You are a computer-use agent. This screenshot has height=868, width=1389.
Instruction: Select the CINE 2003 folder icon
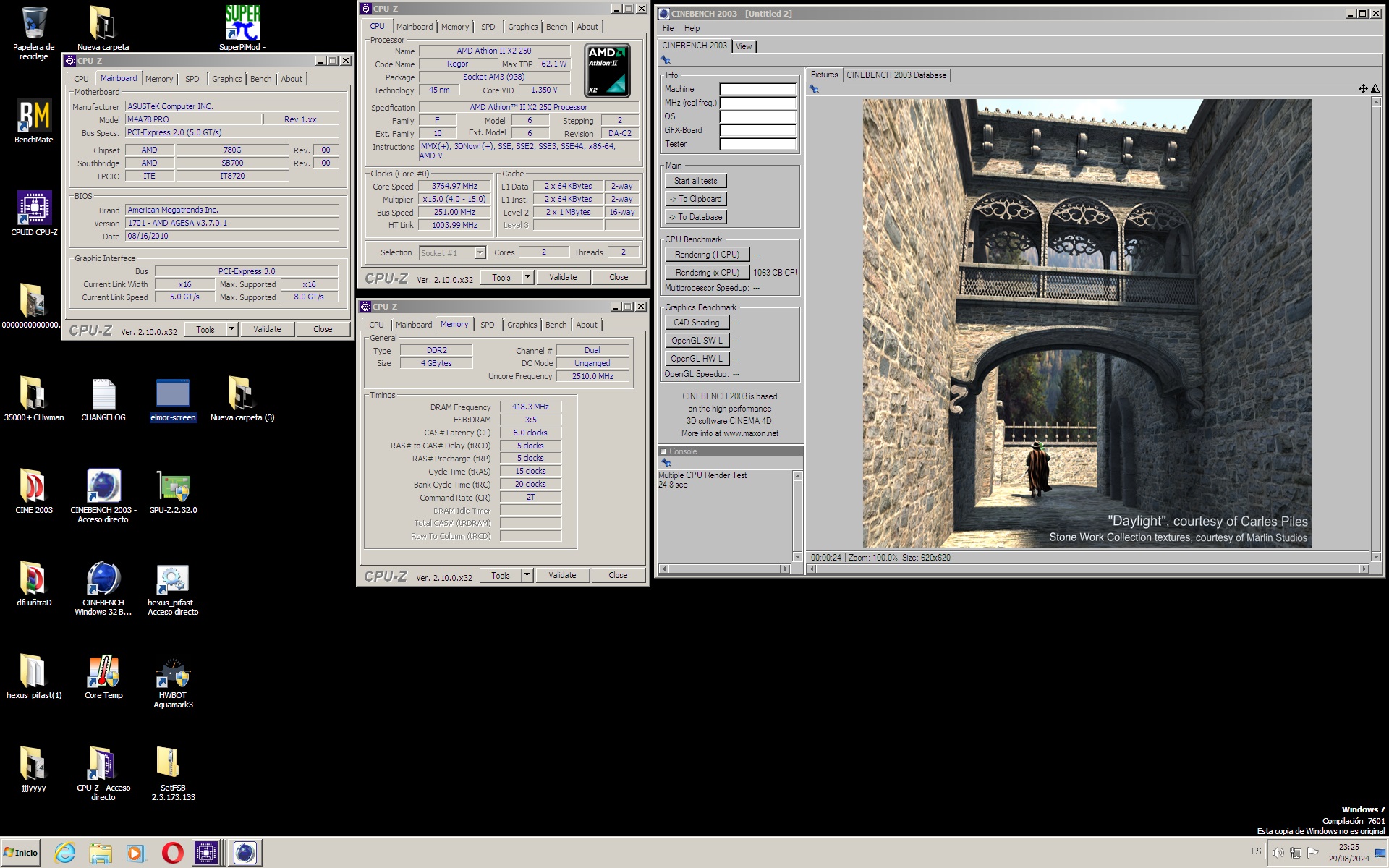click(34, 491)
